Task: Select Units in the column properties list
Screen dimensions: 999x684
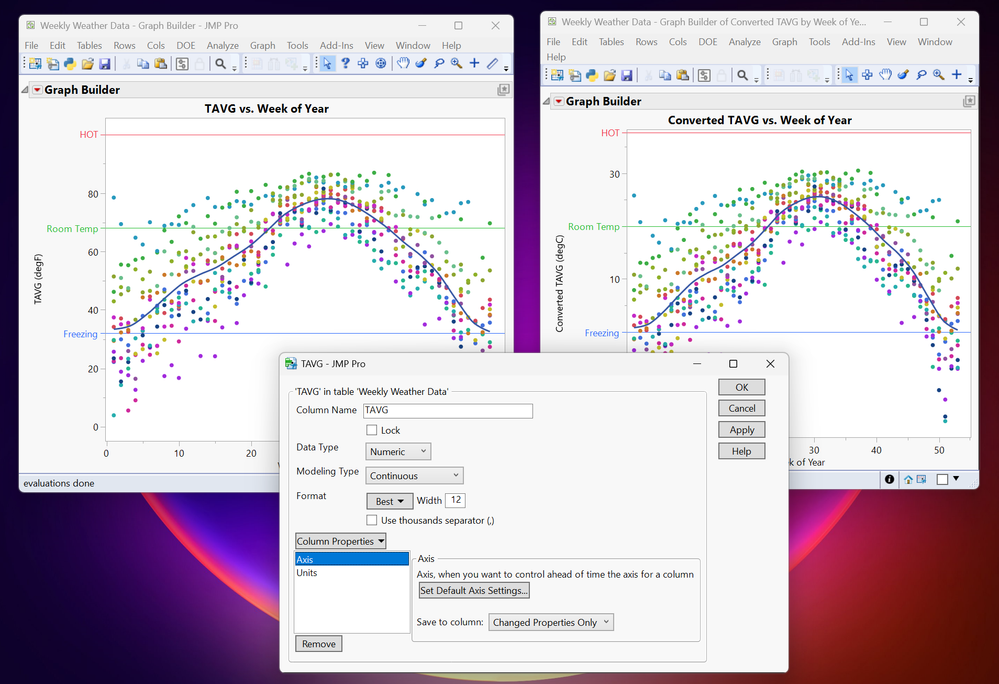Action: (x=307, y=573)
